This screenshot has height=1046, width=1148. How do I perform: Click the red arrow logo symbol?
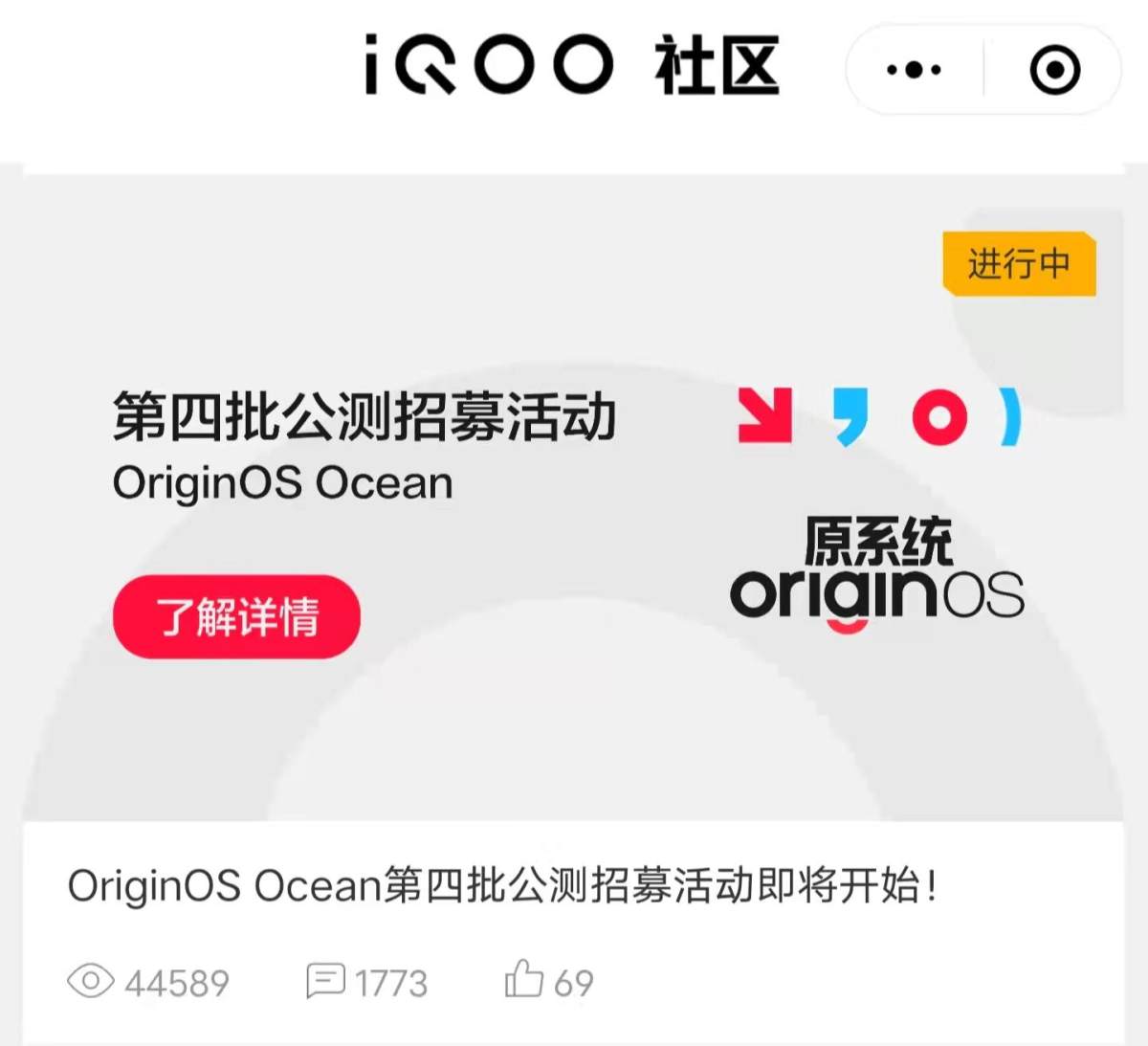[x=765, y=415]
